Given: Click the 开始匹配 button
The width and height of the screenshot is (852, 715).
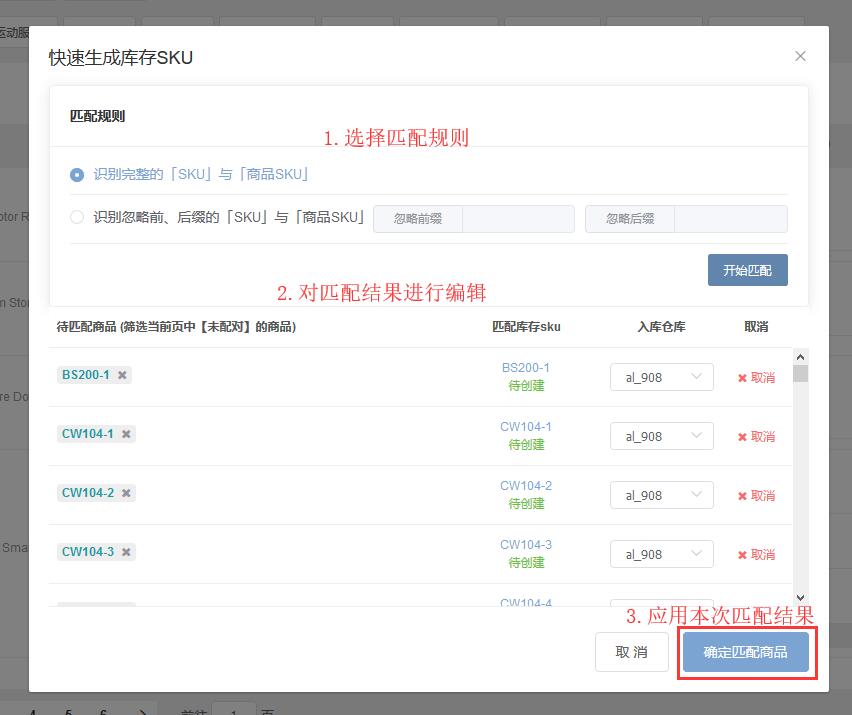Looking at the screenshot, I should 747,270.
